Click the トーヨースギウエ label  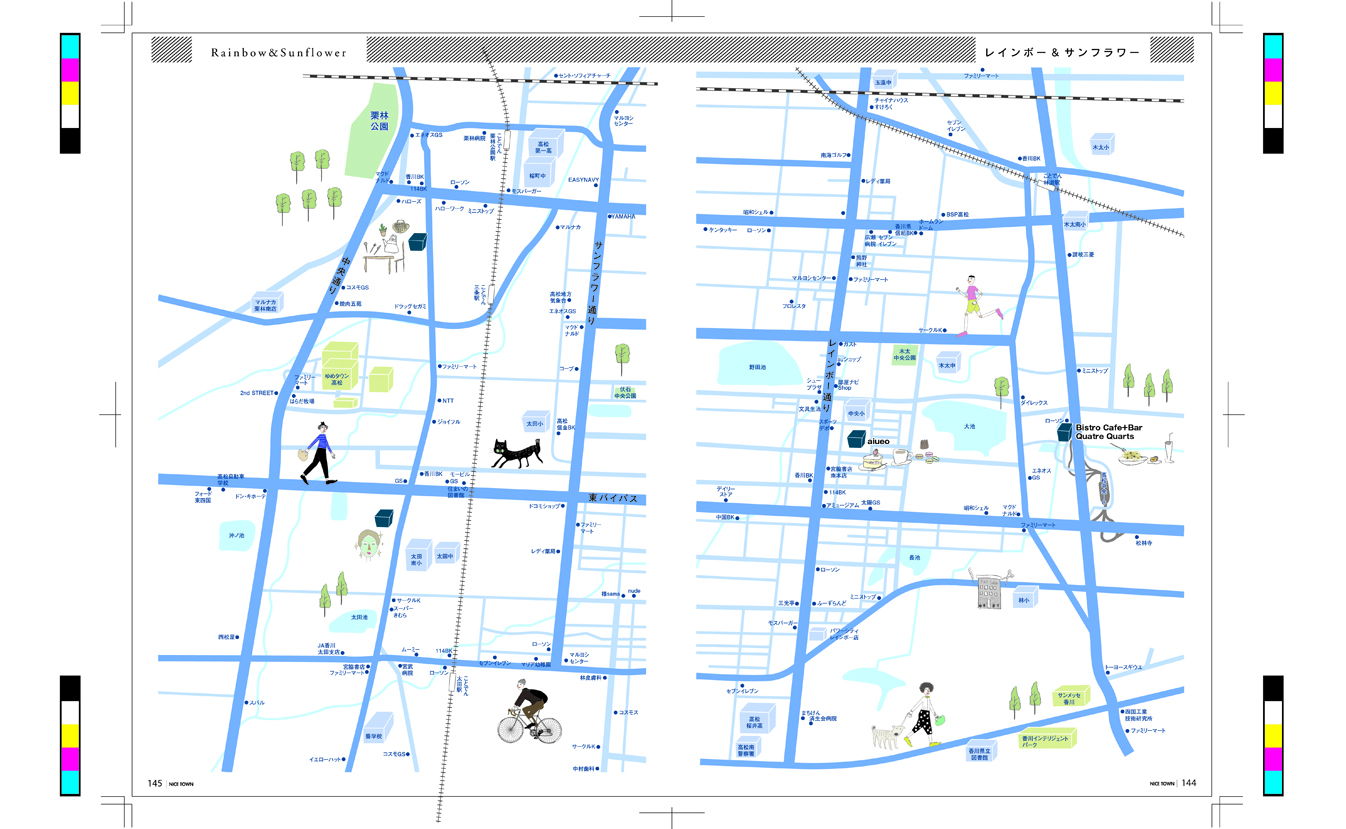pos(1123,666)
